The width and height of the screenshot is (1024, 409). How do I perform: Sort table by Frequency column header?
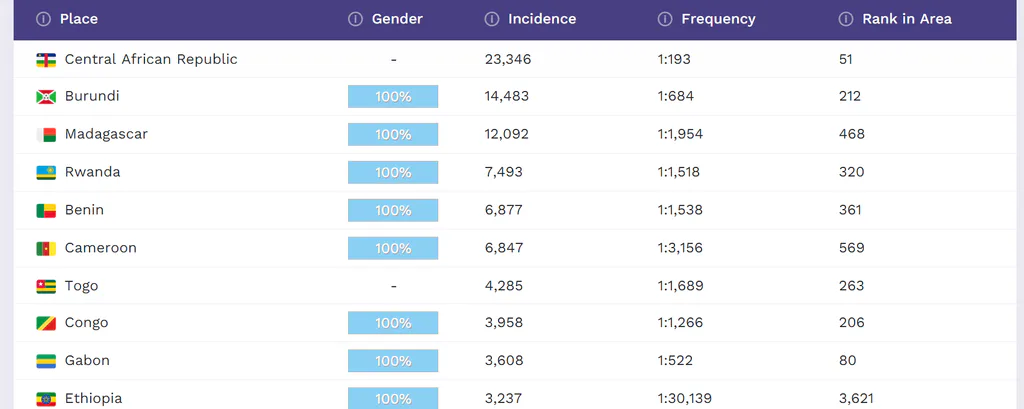tap(718, 19)
